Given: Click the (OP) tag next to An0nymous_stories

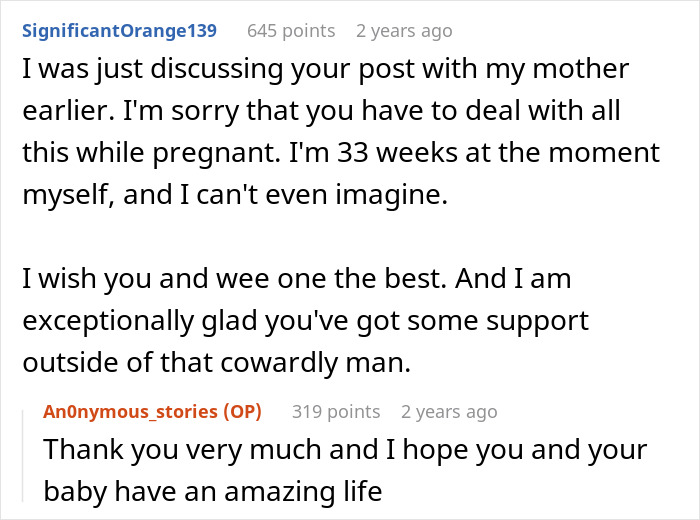Looking at the screenshot, I should coord(242,412).
